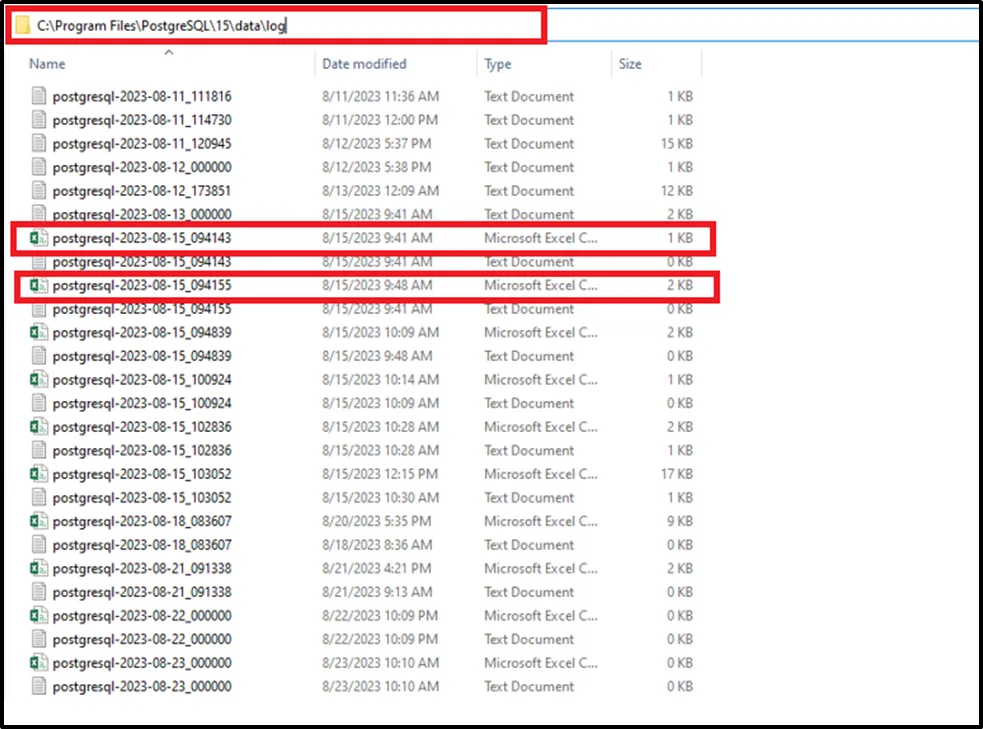983x729 pixels.
Task: Click the Excel icon of postgresql-2023-08-23_000000
Action: coord(39,663)
